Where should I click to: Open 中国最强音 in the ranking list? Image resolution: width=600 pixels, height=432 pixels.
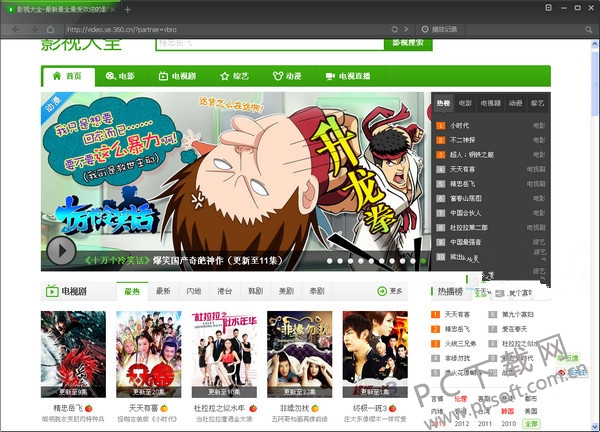(466, 242)
